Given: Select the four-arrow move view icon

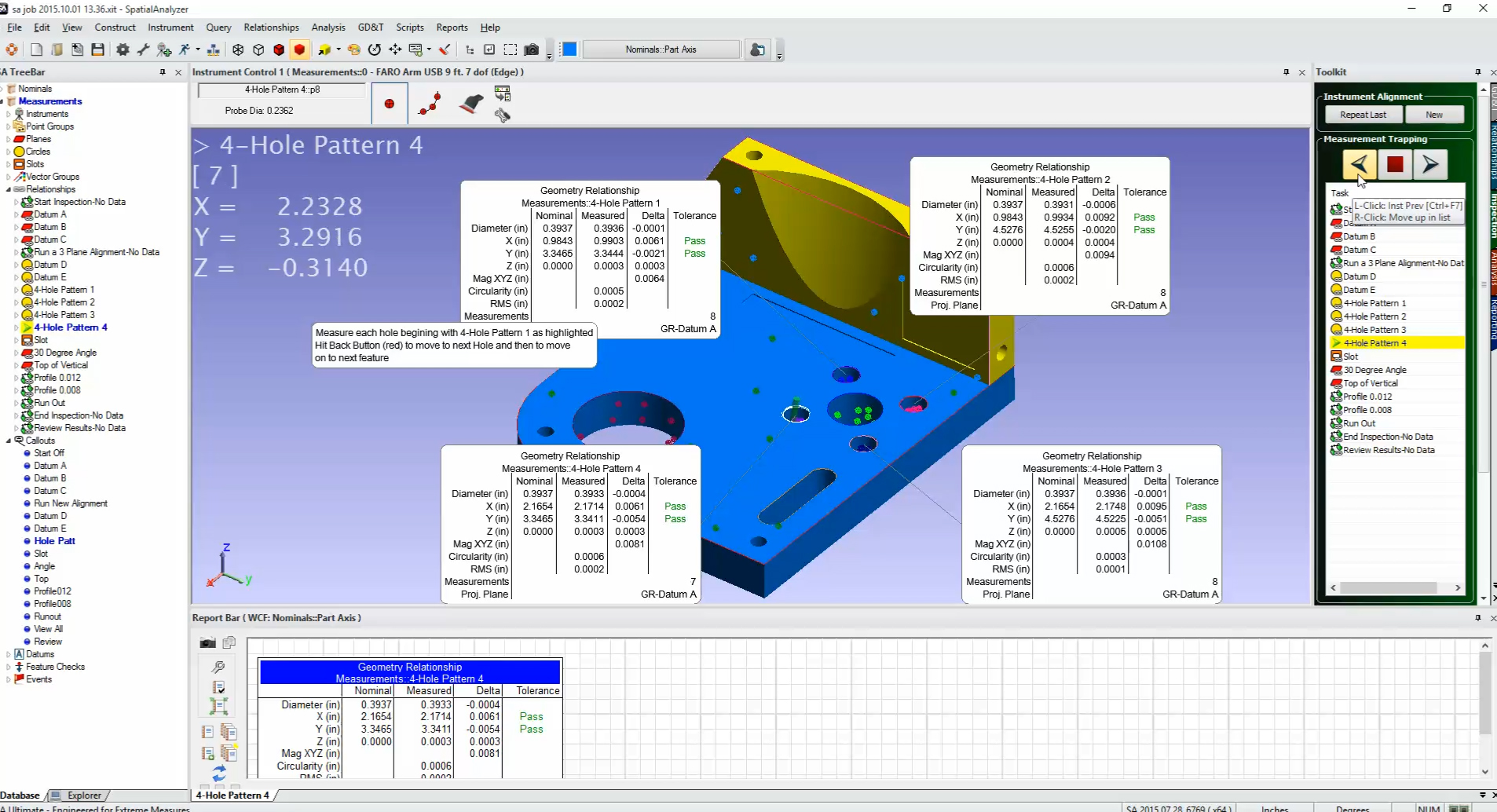Looking at the screenshot, I should 395,49.
